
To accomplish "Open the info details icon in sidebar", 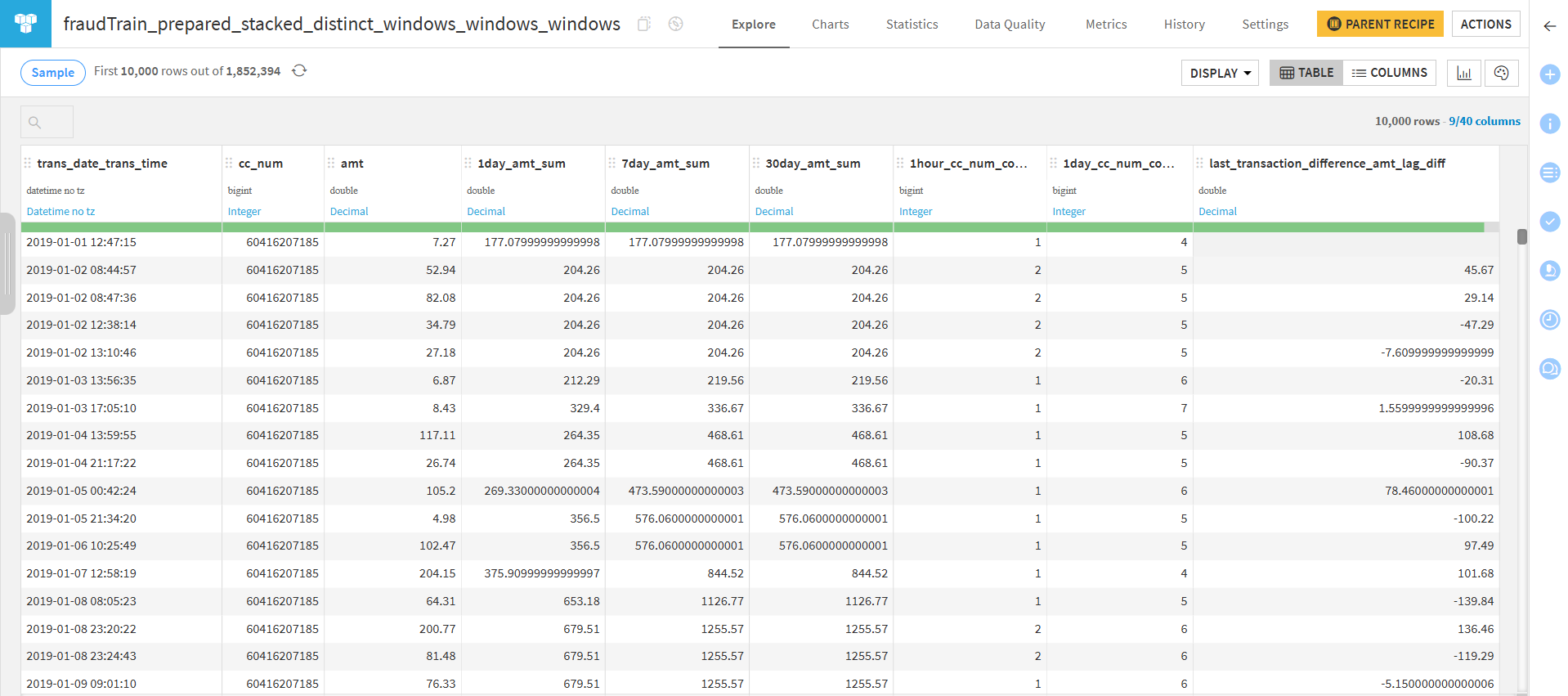I will [x=1550, y=123].
